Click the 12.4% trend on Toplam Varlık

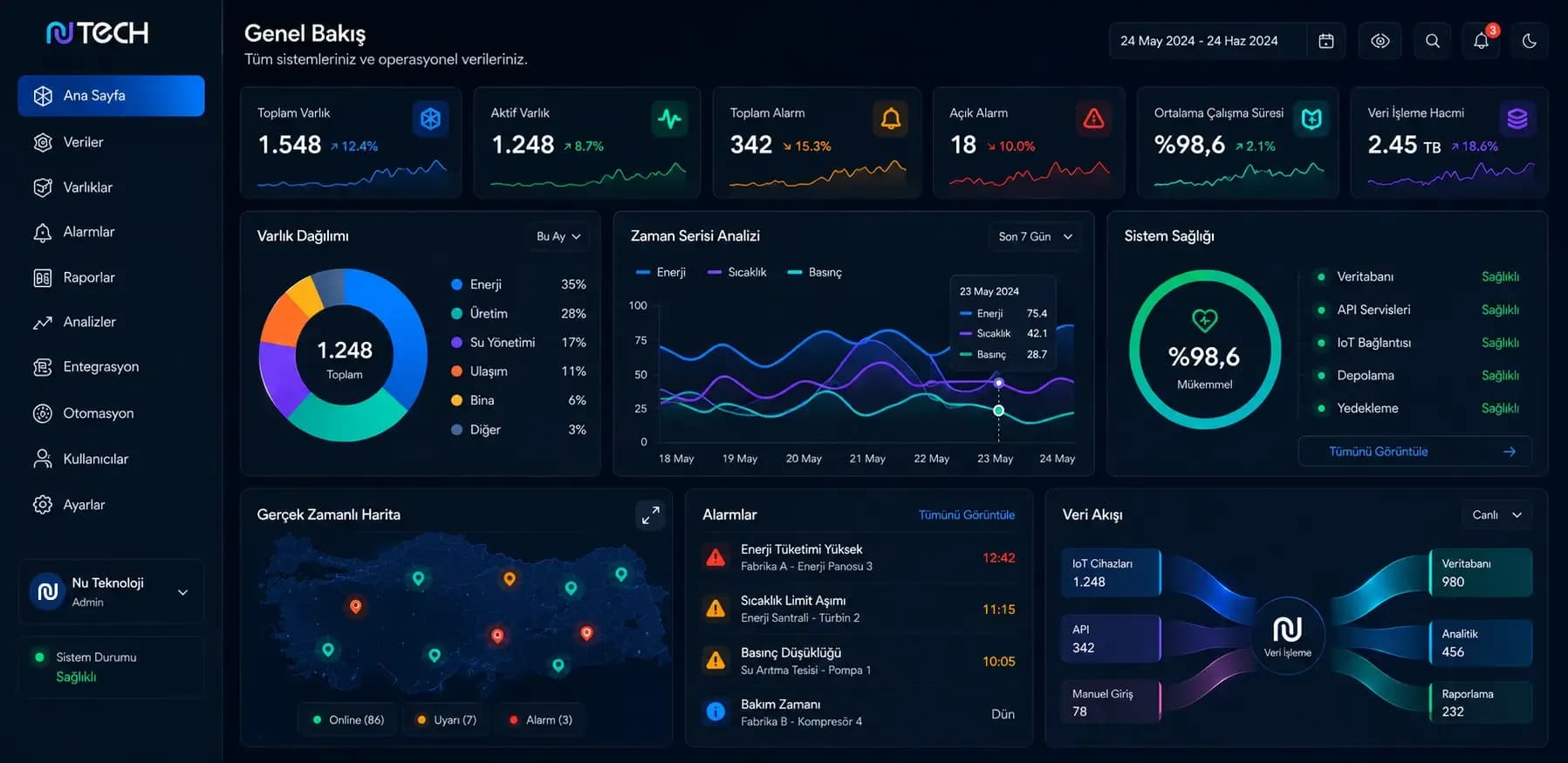(x=353, y=146)
